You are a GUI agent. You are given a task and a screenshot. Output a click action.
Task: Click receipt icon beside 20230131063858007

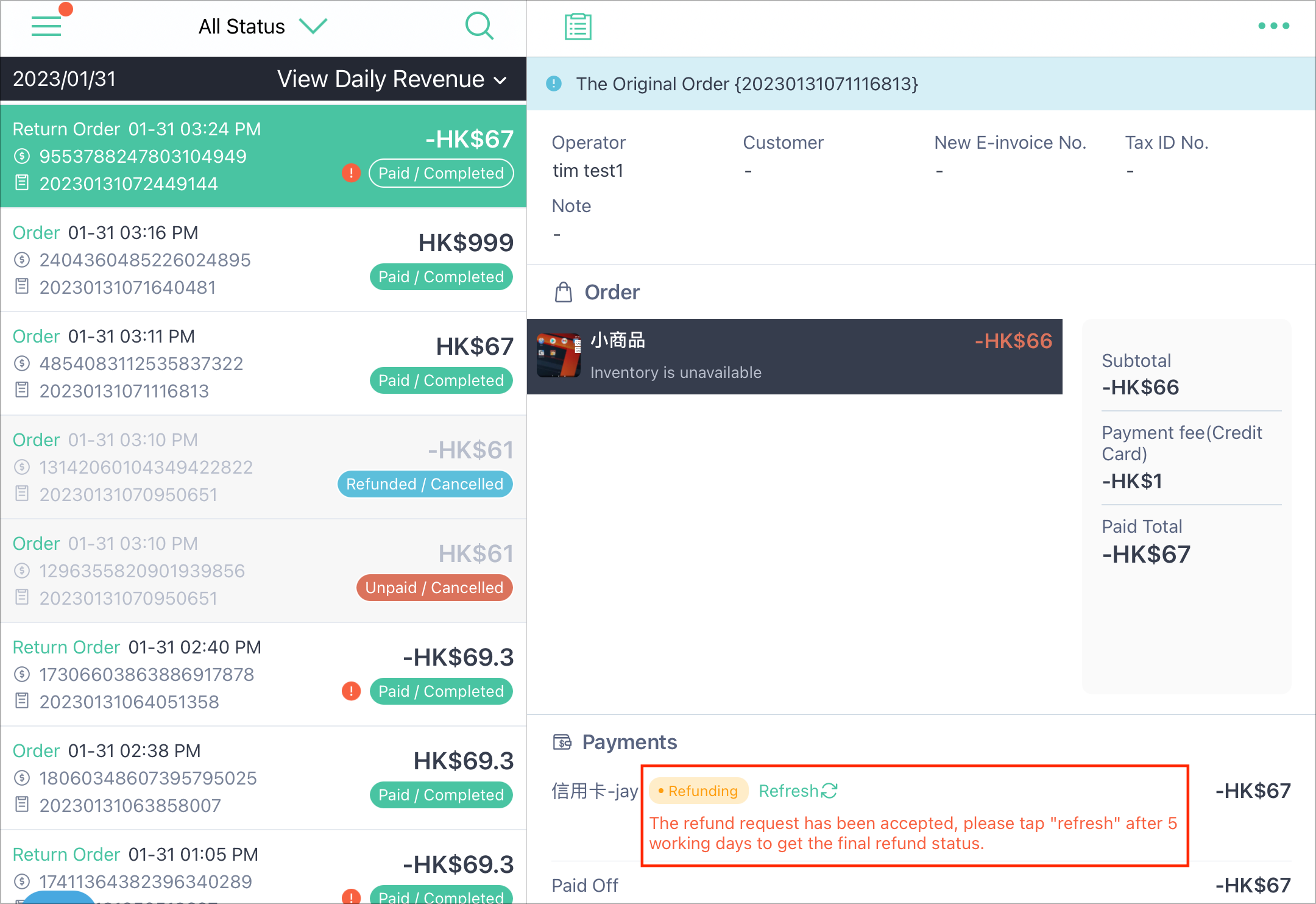tap(22, 804)
